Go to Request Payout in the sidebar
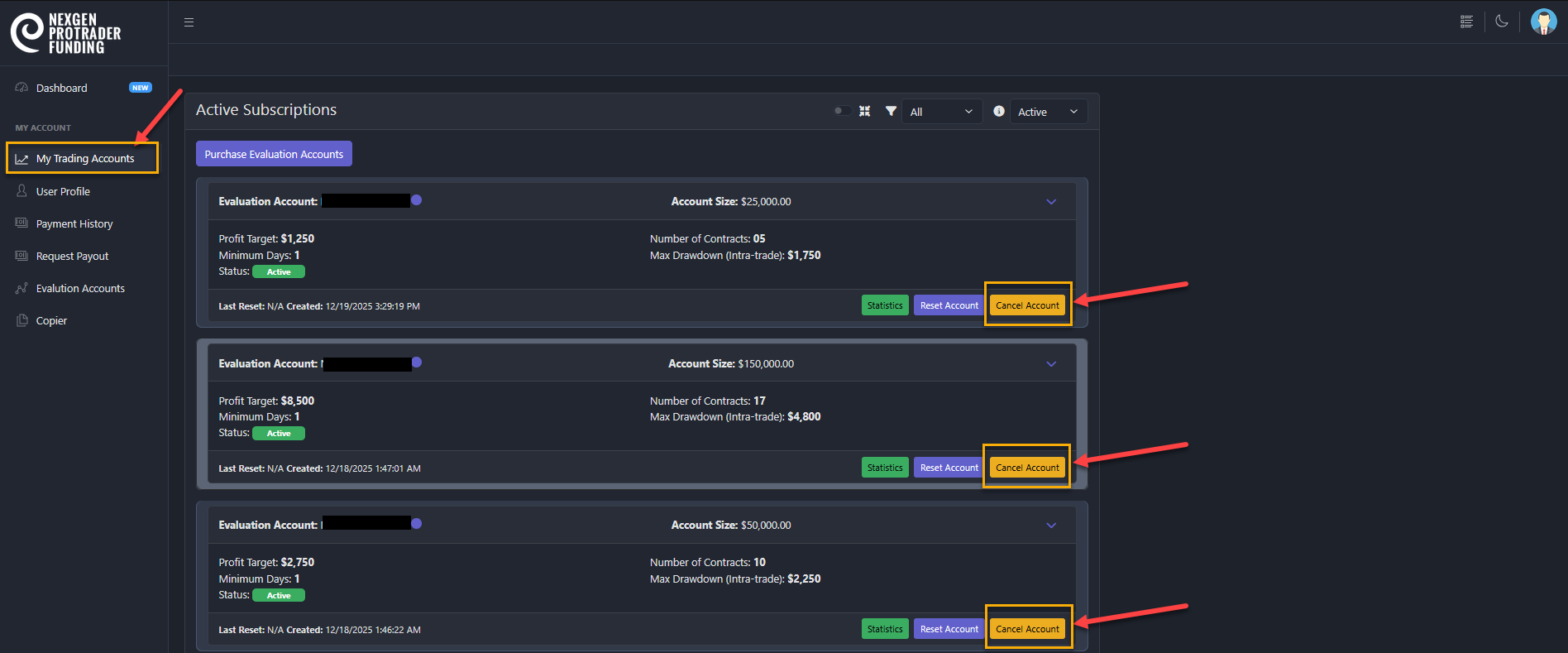Screen dimensions: 1568x653 (x=72, y=257)
